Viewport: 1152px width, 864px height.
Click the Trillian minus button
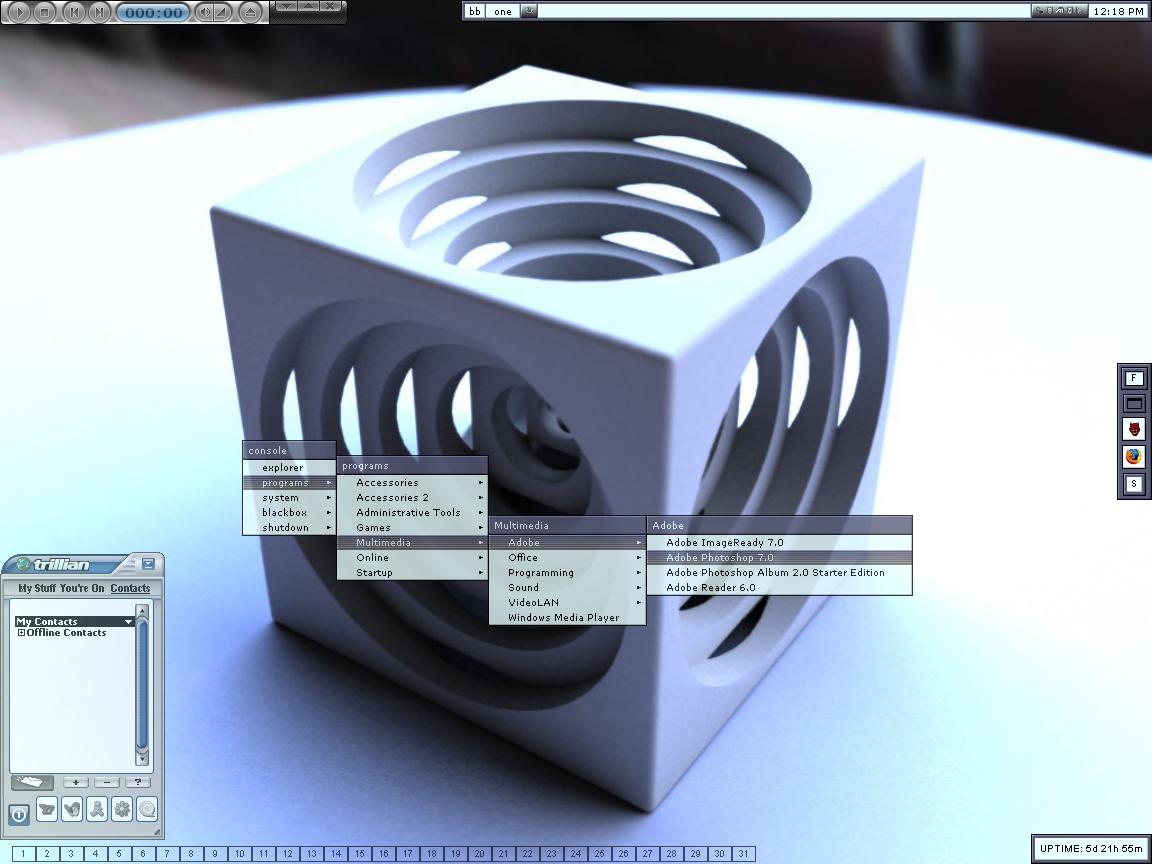(107, 782)
